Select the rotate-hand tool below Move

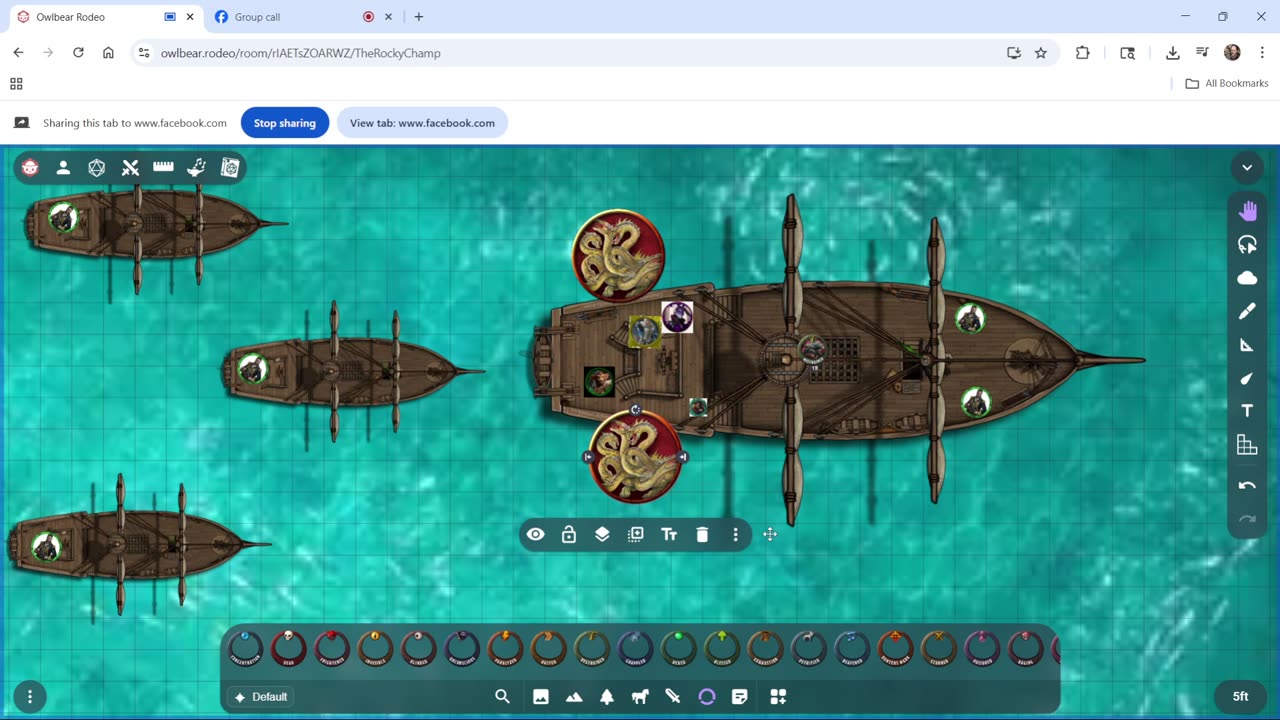(x=1247, y=245)
